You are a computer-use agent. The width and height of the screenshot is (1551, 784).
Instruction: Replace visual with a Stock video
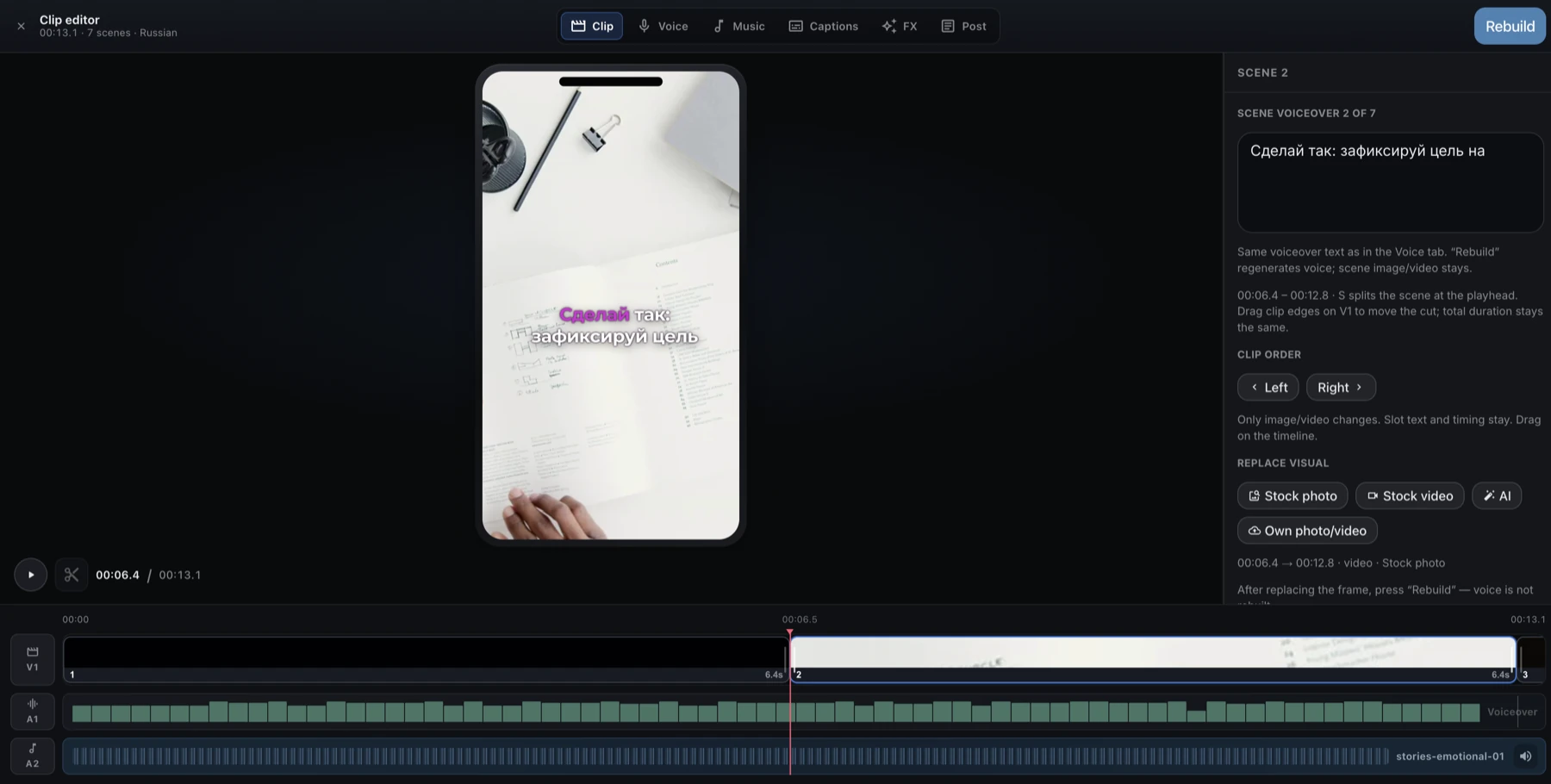1410,495
